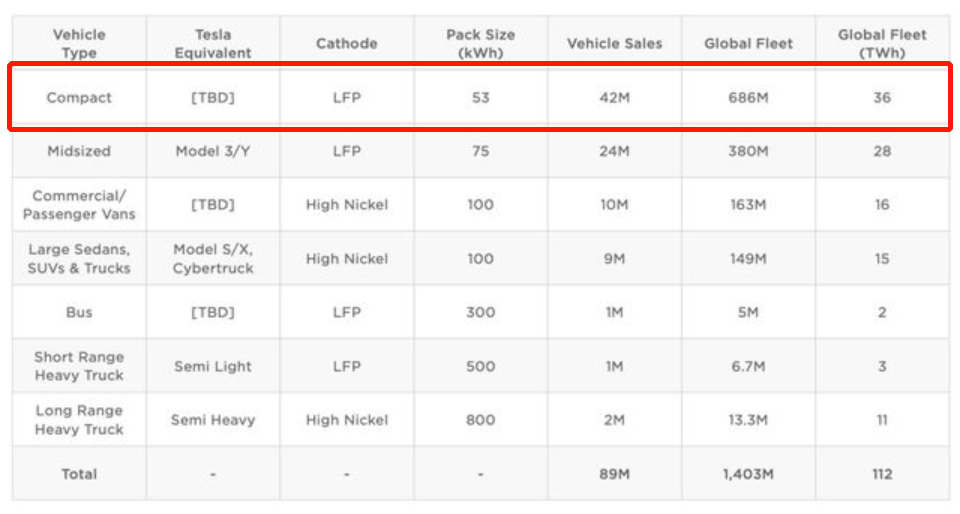
Task: Select the Total row label
Action: click(x=79, y=474)
